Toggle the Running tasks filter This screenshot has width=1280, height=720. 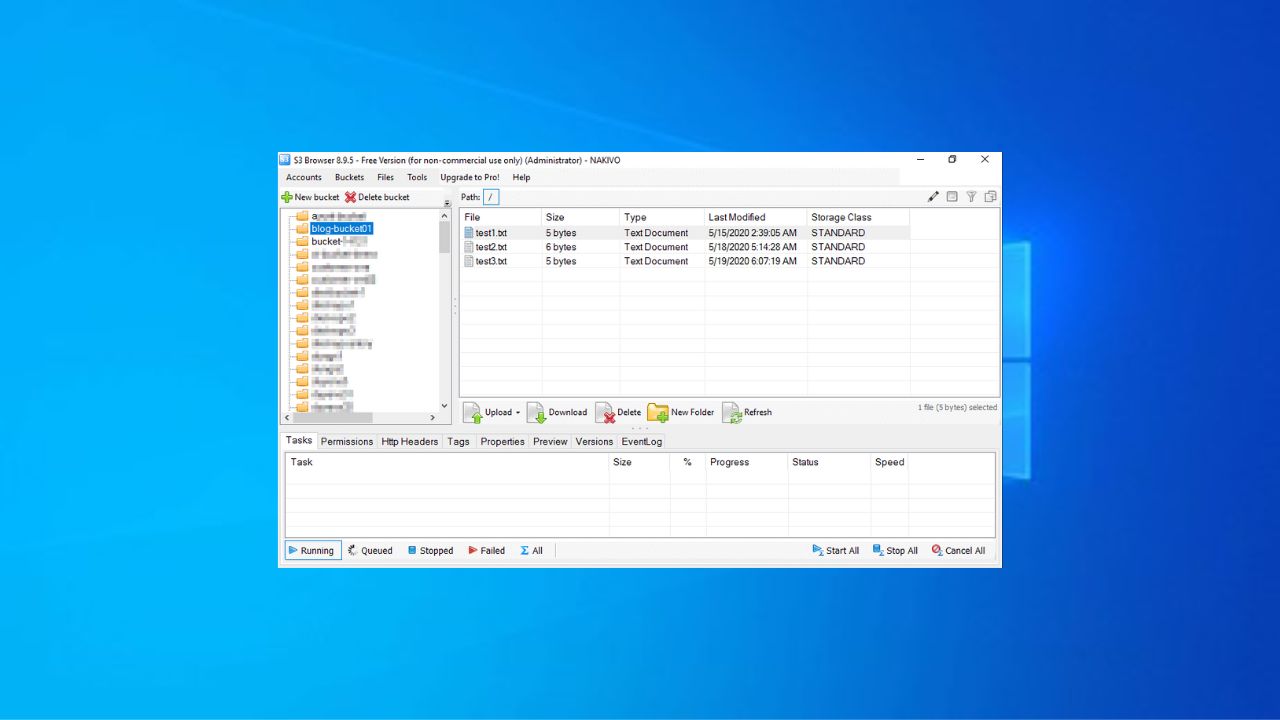click(x=312, y=550)
